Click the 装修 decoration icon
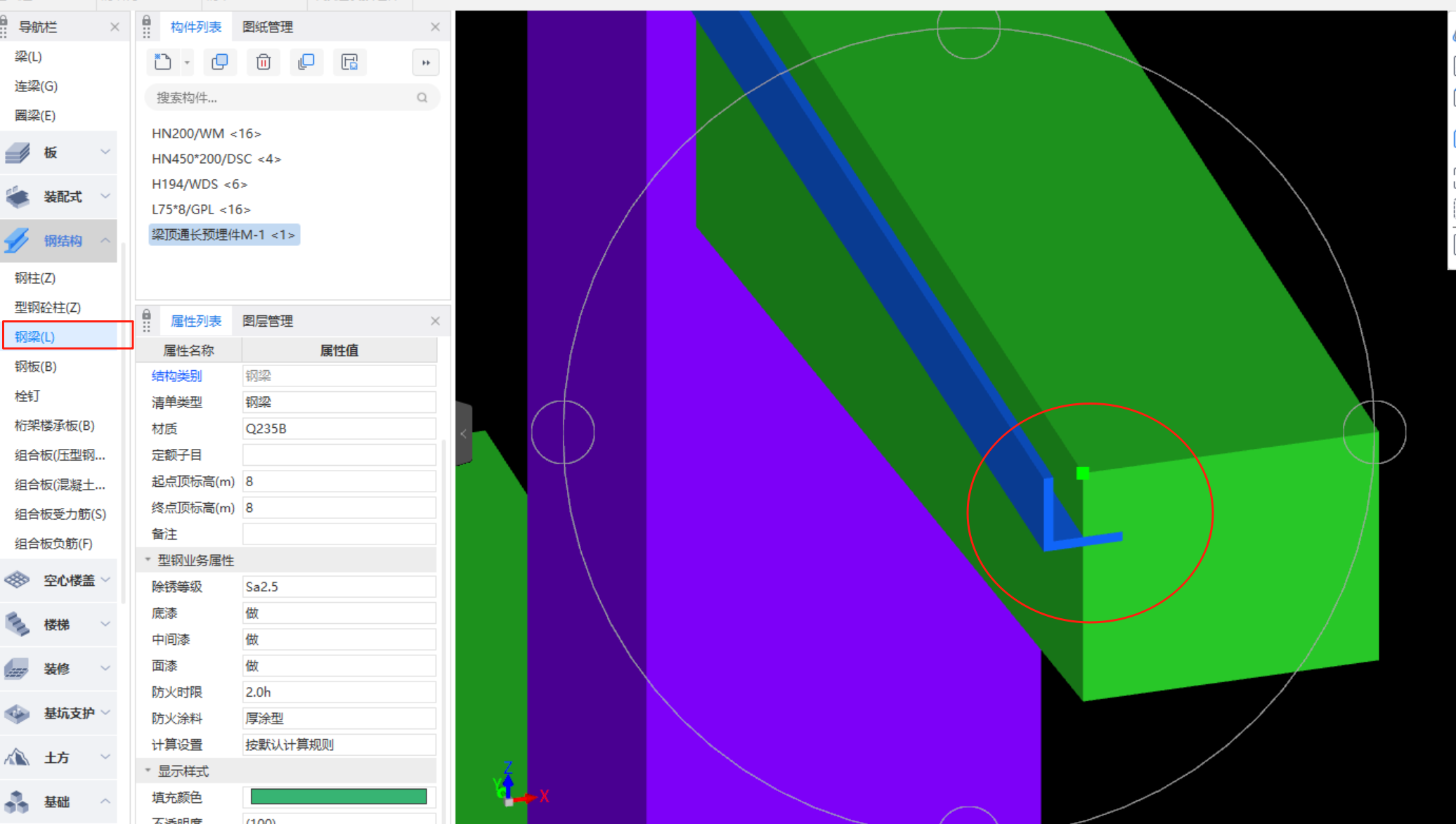The height and width of the screenshot is (824, 1456). click(18, 669)
